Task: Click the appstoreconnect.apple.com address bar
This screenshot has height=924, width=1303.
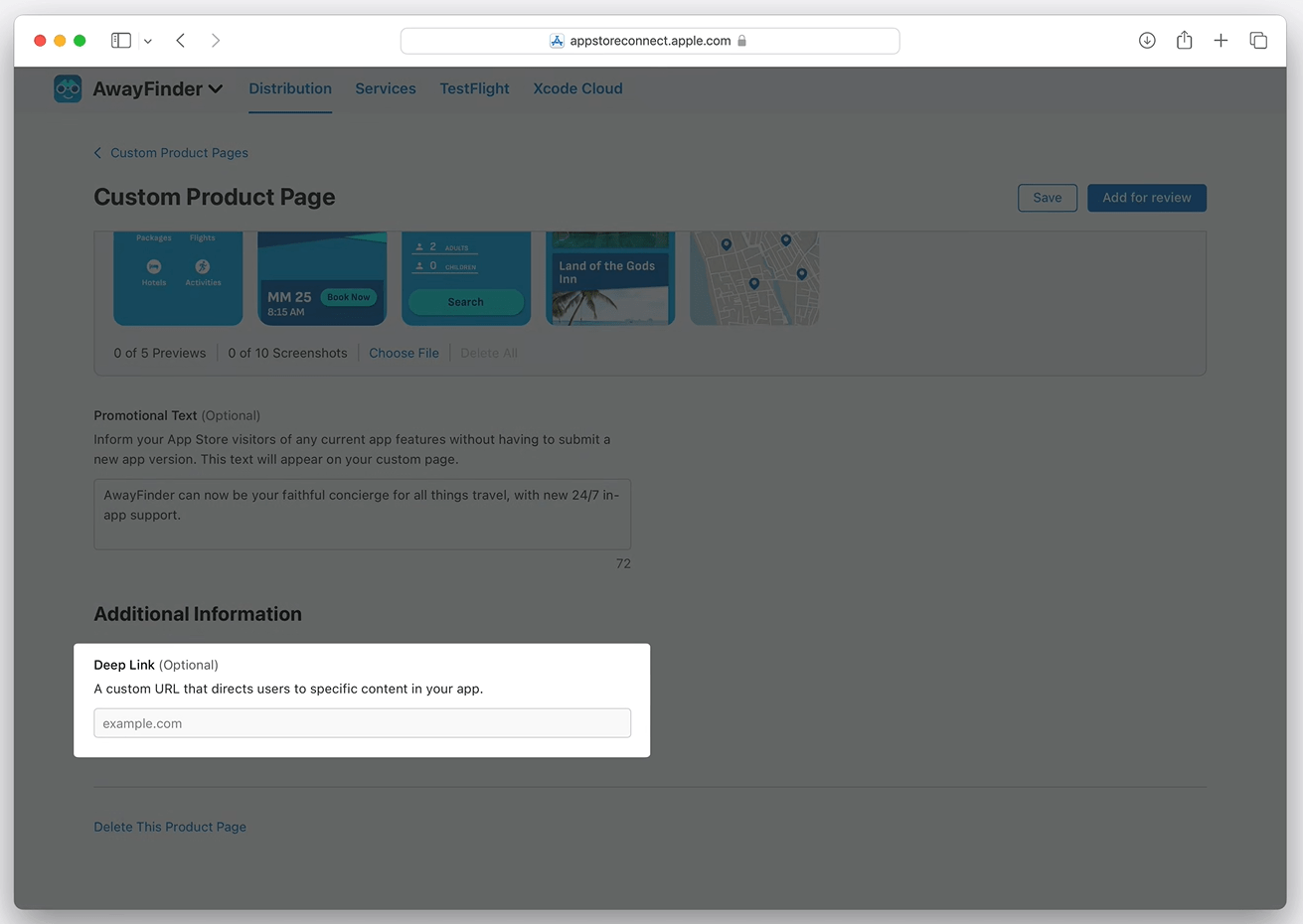Action: pos(650,41)
